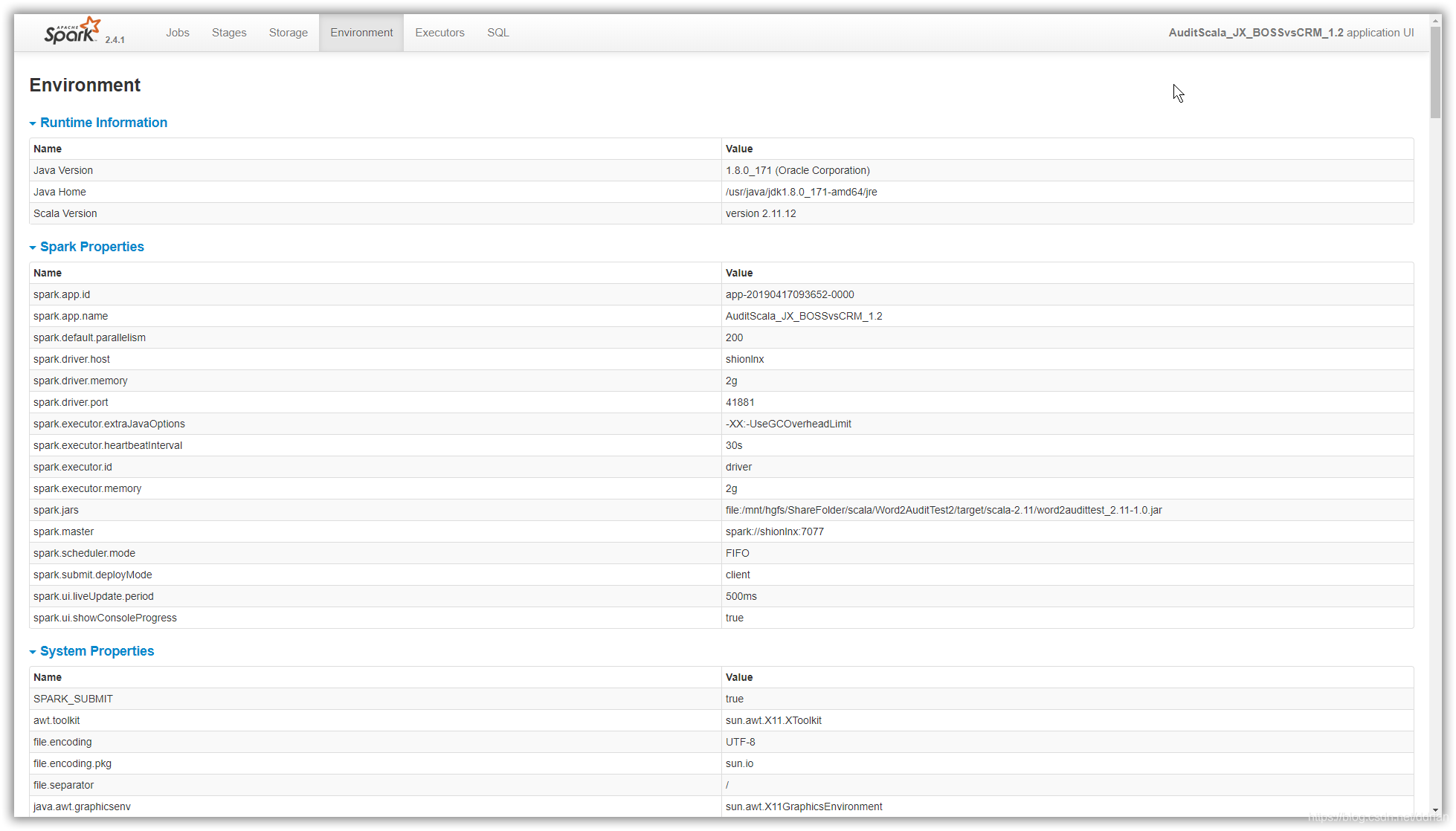Click the spark.executor.memory property
Viewport: 1456px width, 831px height.
(87, 488)
